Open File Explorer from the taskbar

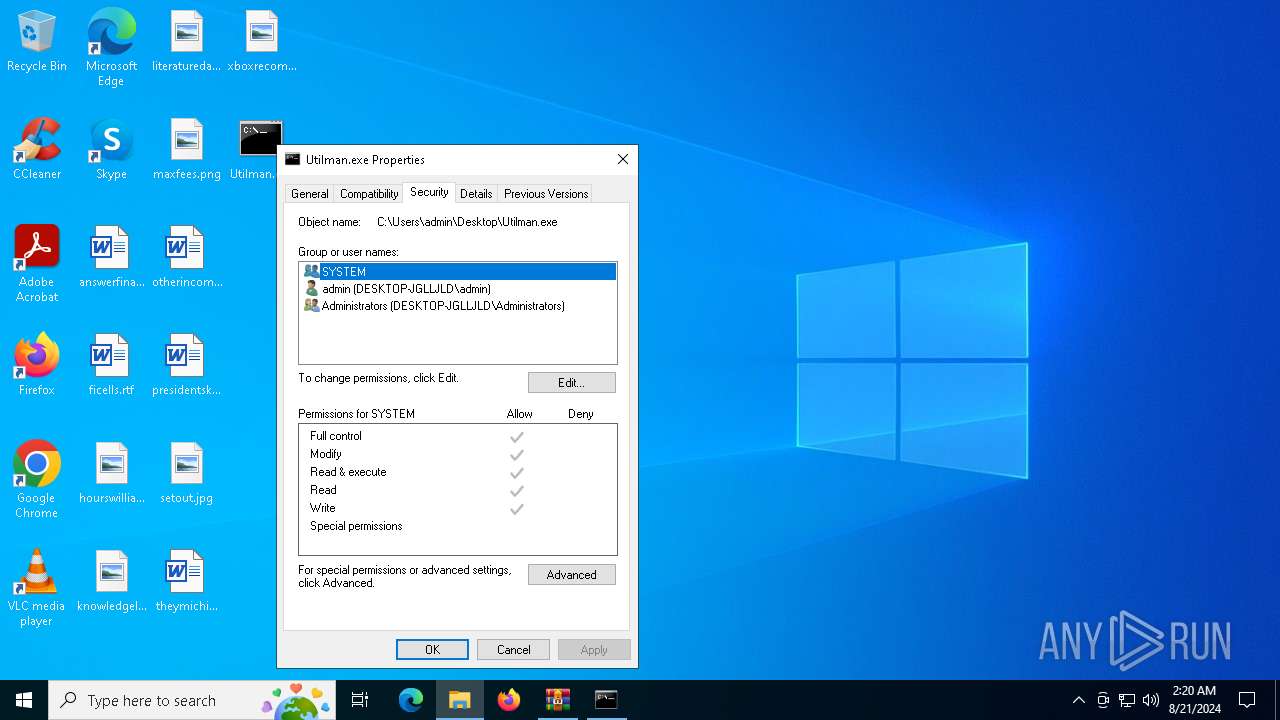(460, 700)
